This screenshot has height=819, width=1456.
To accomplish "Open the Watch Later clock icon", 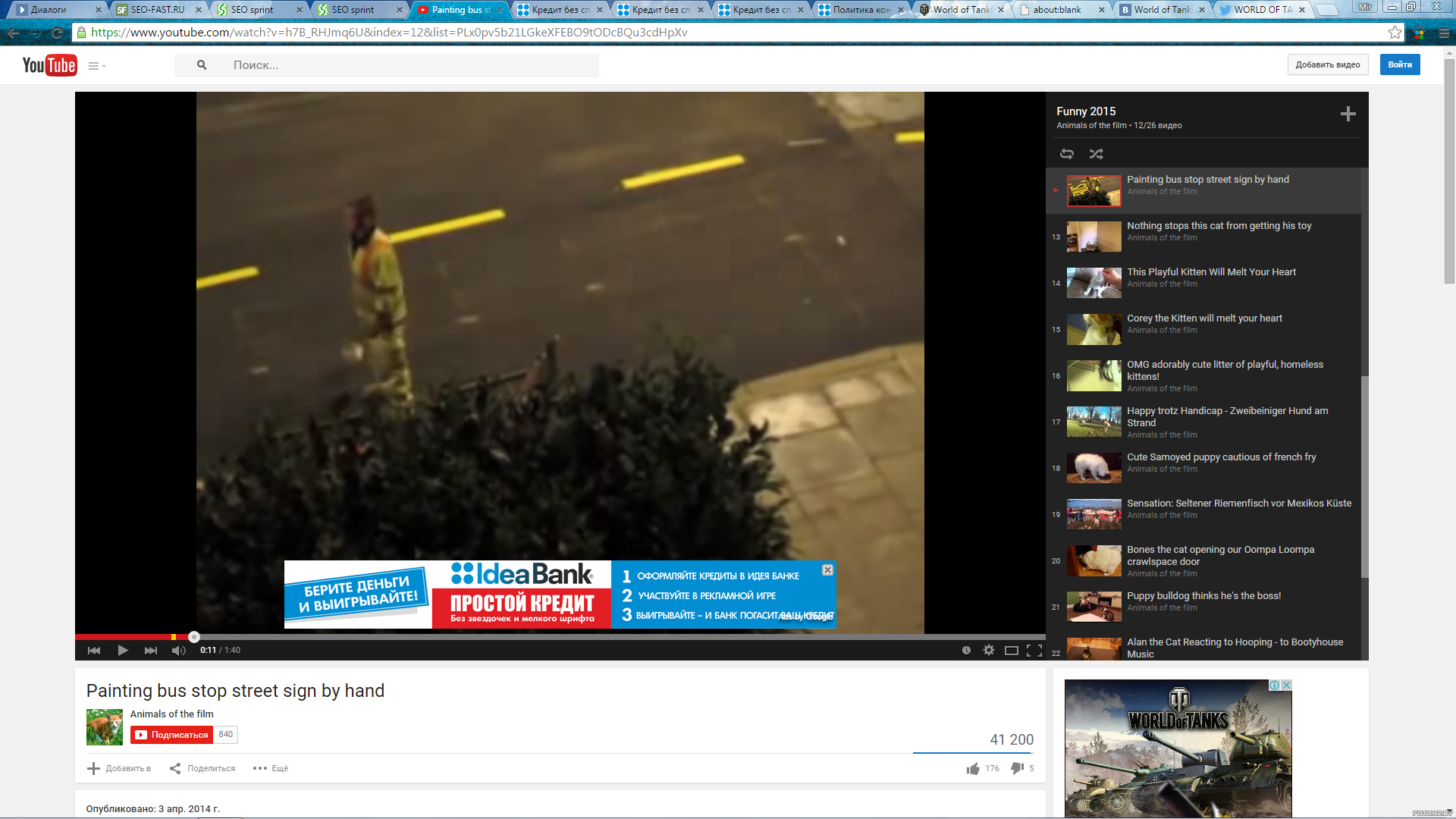I will pos(966,650).
